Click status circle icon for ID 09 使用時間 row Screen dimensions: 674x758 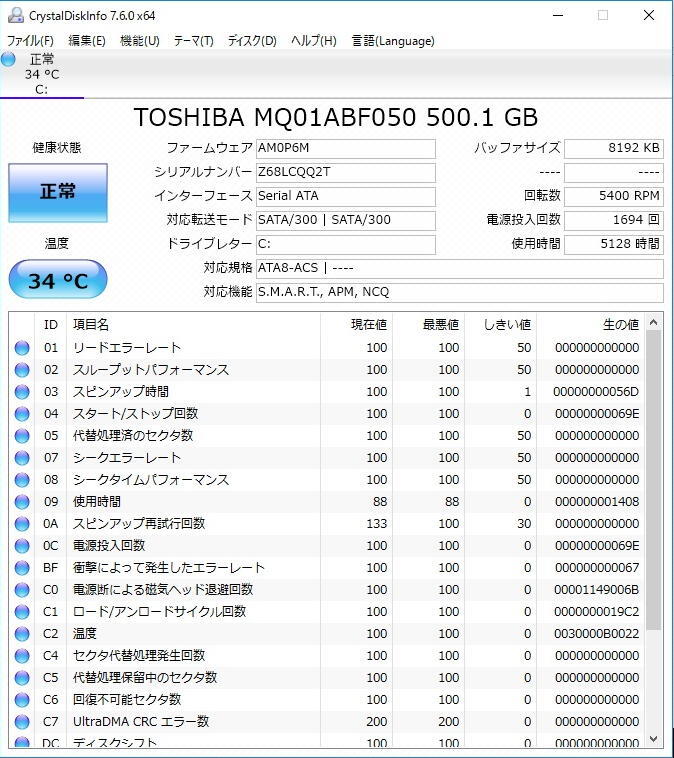click(22, 502)
